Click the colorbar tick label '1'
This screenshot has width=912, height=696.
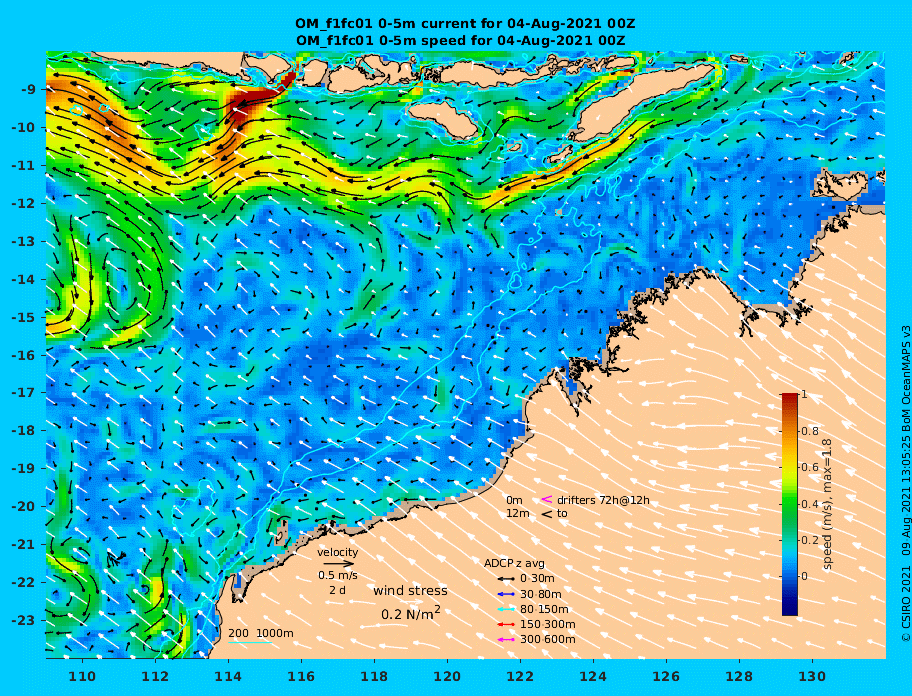tap(804, 394)
